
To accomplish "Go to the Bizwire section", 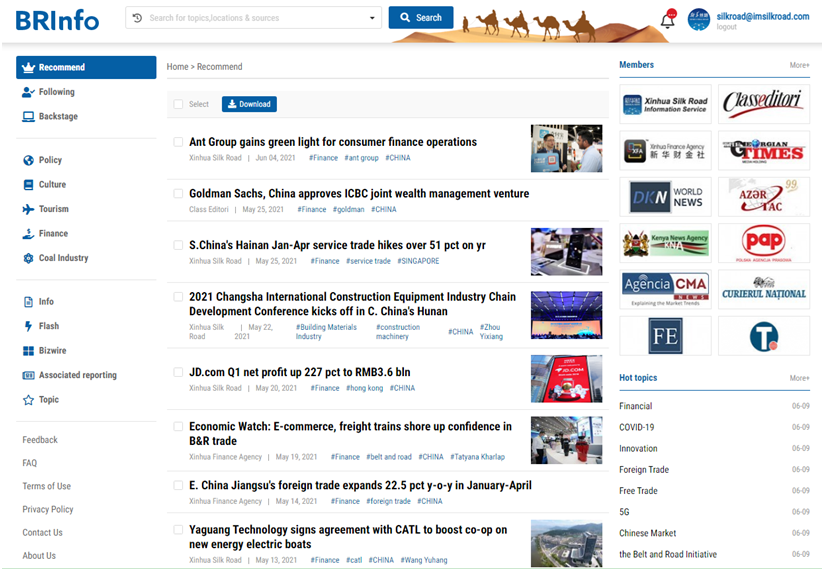I will coord(52,351).
